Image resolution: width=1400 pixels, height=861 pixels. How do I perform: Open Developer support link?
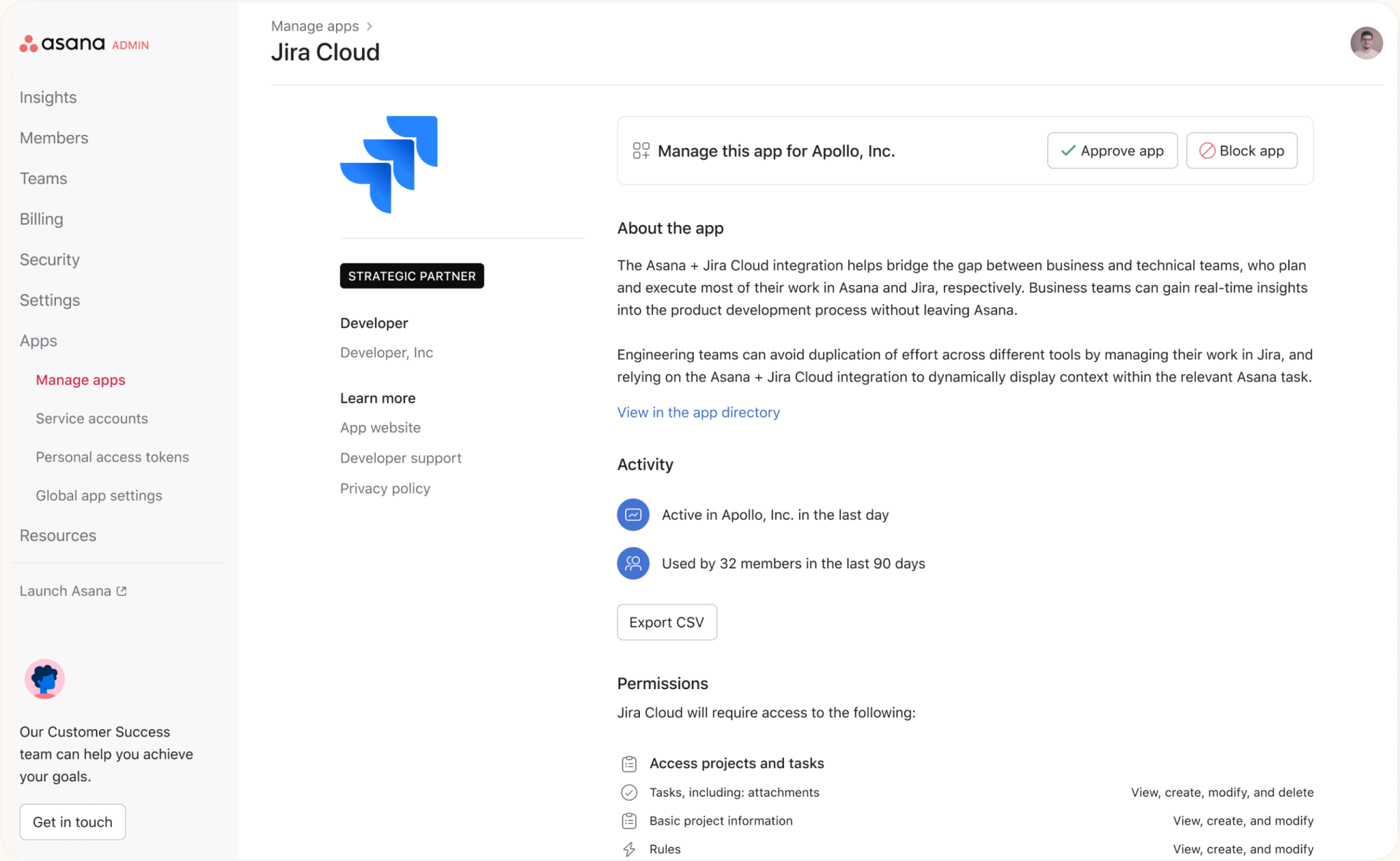(x=400, y=458)
